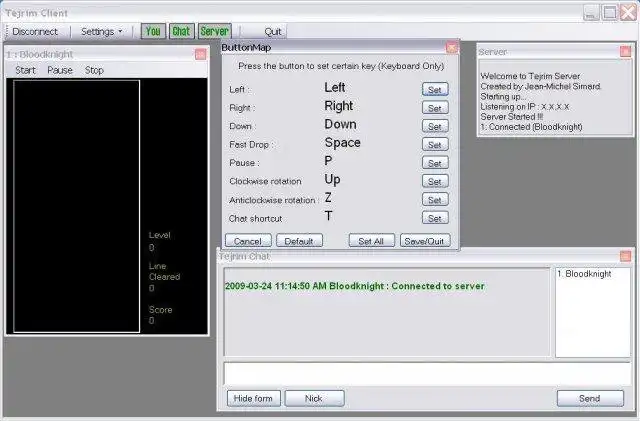Close the Bloodknight game panel

(200, 54)
